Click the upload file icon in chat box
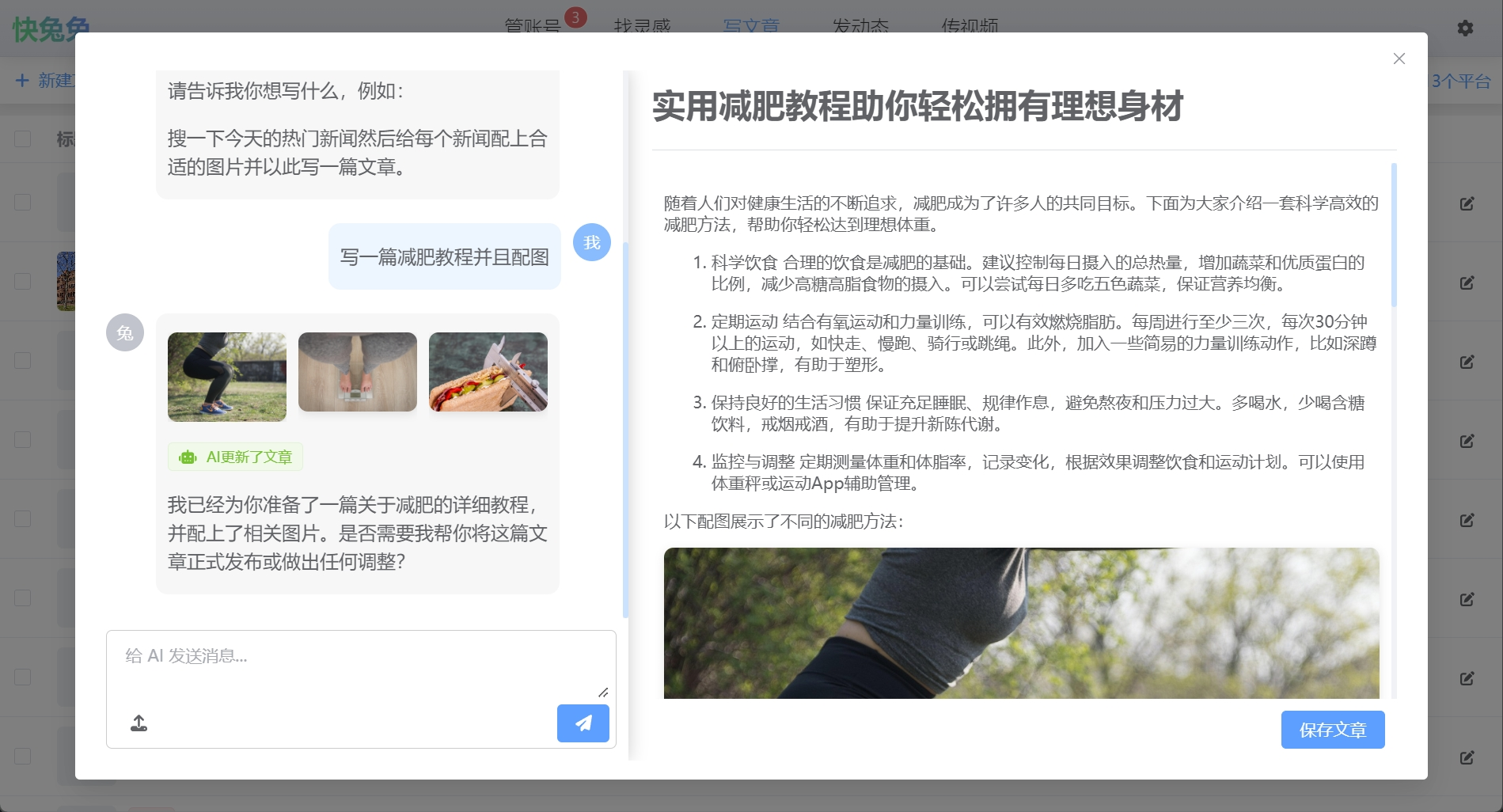Viewport: 1503px width, 812px height. (x=139, y=723)
